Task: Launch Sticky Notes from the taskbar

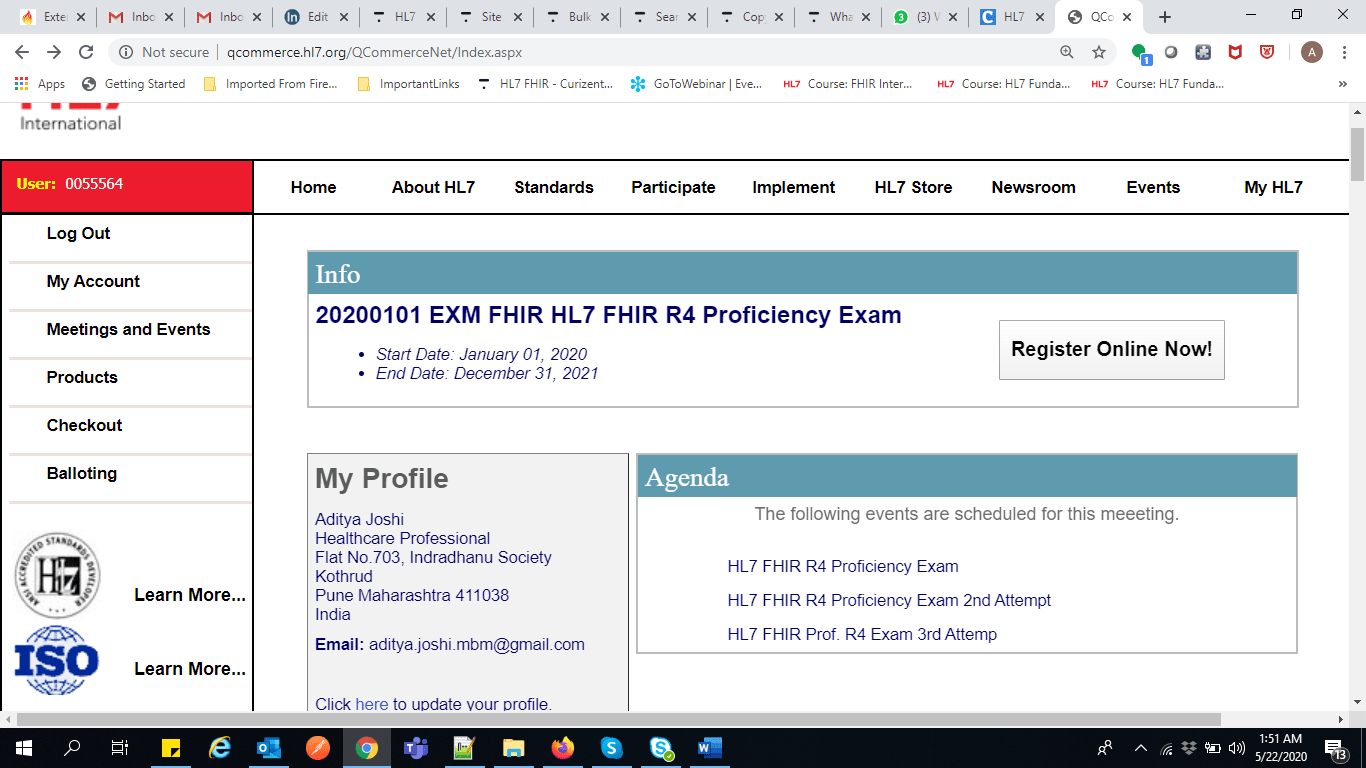Action: [x=170, y=748]
